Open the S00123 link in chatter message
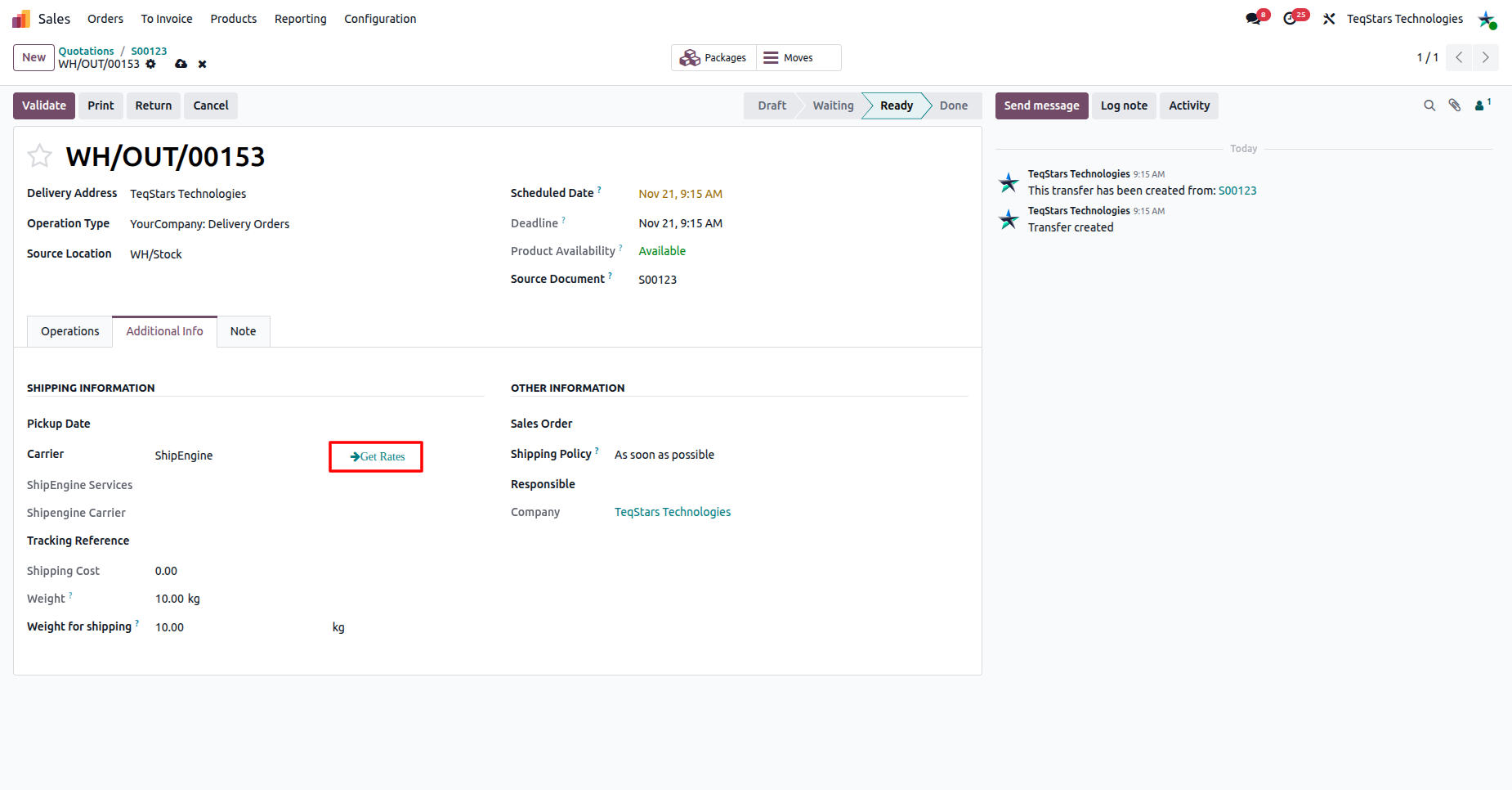 (1237, 191)
